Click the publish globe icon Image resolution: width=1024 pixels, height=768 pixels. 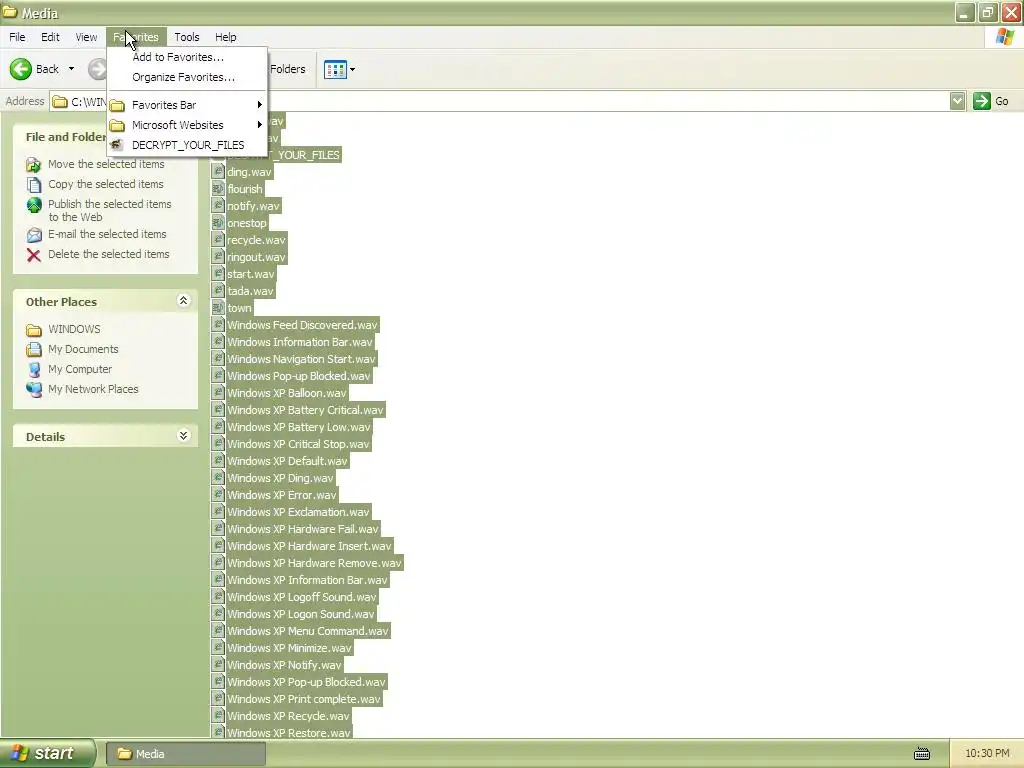pos(34,205)
